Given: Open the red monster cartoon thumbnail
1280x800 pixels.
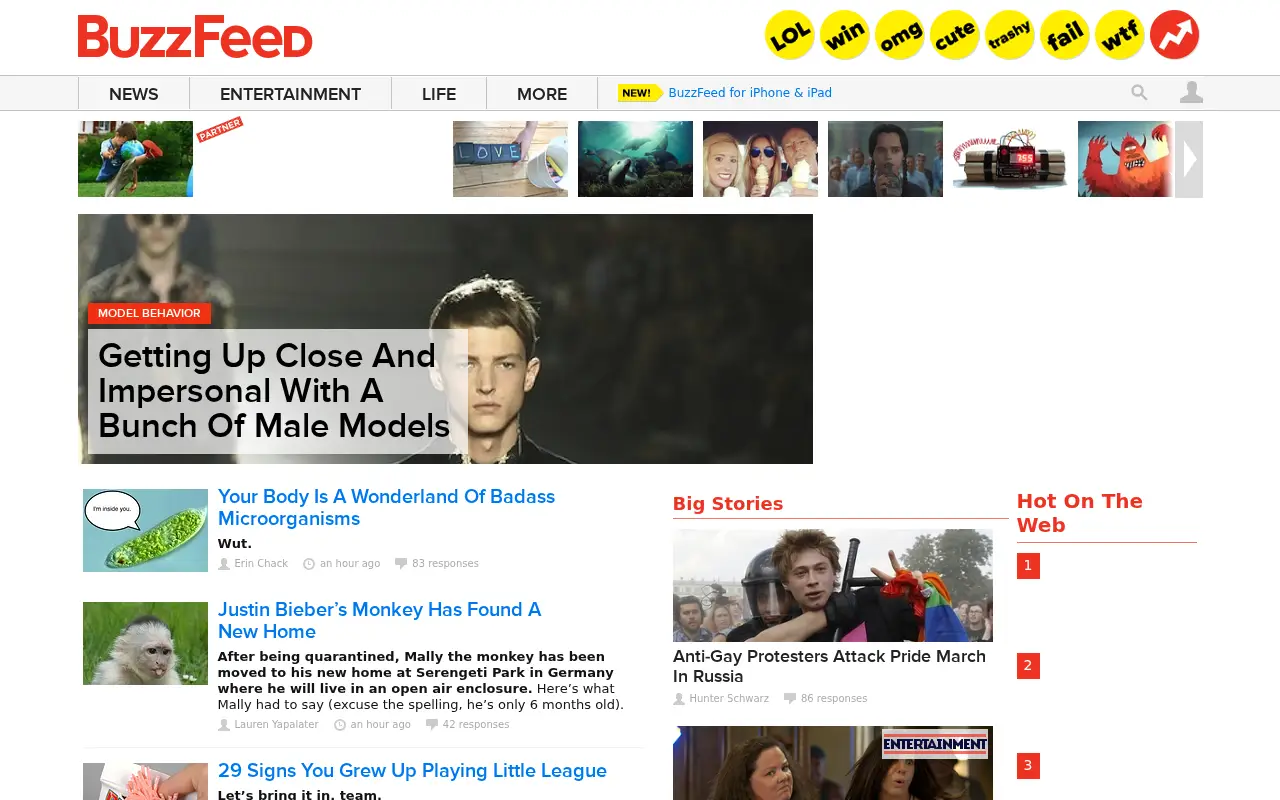Looking at the screenshot, I should pyautogui.click(x=1125, y=159).
